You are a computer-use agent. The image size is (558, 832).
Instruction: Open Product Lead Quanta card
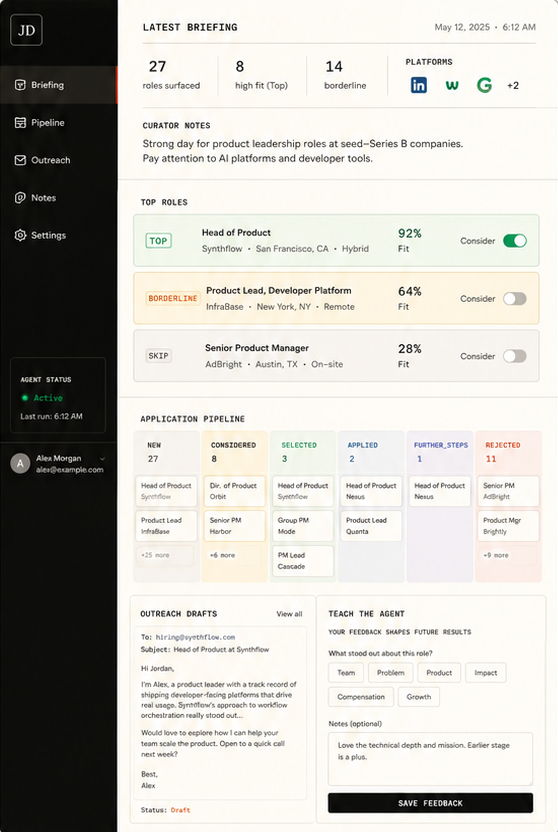click(x=371, y=525)
